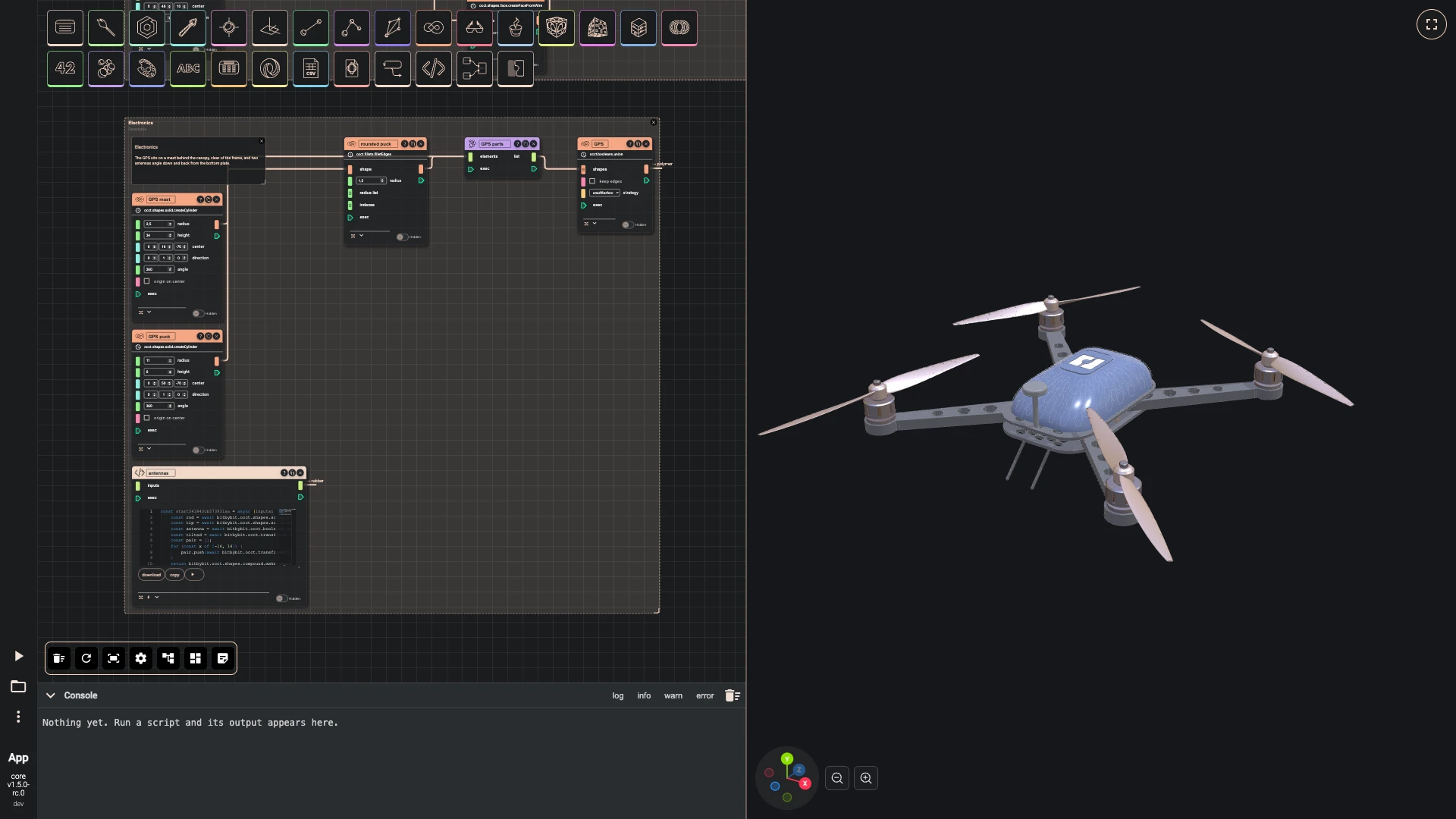Screen dimensions: 1456x819
Task: Check 'origin on center' in GPS mast node
Action: [147, 281]
